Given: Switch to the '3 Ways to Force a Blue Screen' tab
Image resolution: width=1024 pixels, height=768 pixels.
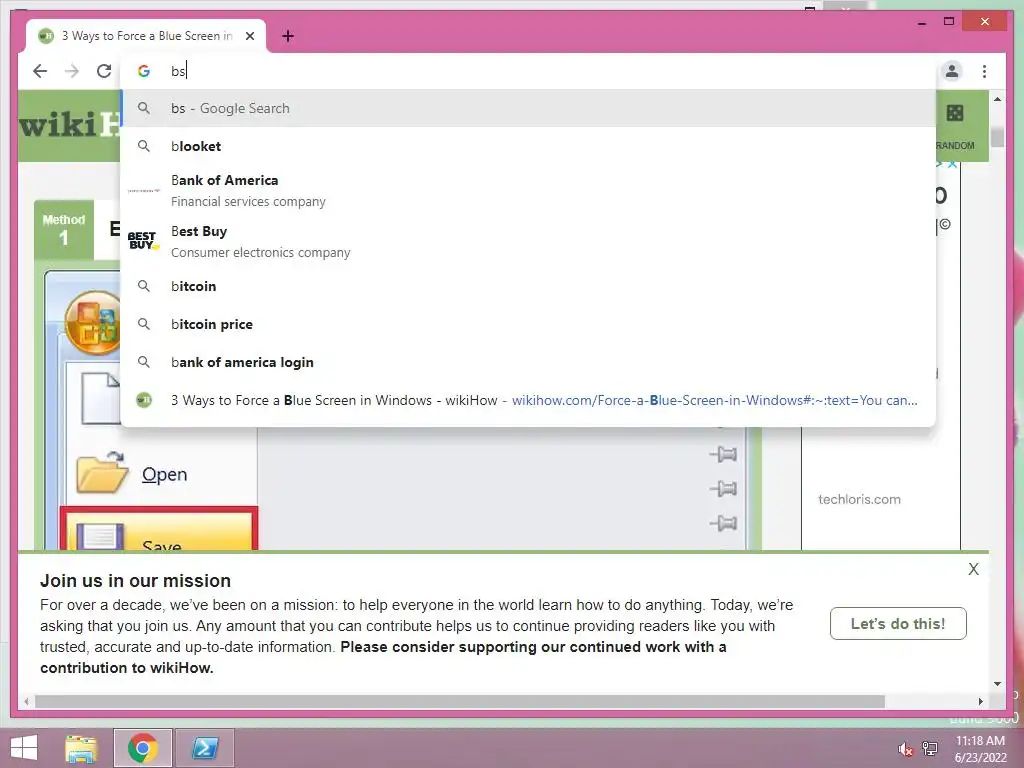Looking at the screenshot, I should pyautogui.click(x=146, y=36).
